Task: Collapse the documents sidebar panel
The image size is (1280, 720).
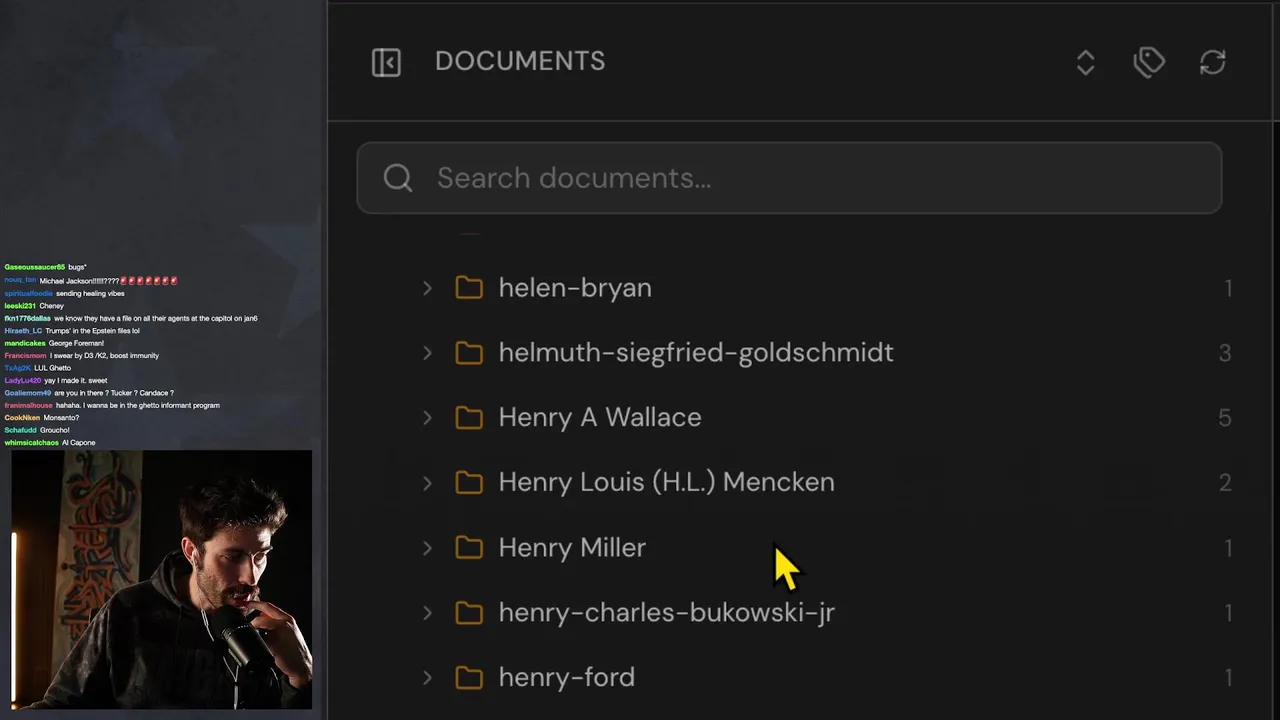Action: [386, 62]
